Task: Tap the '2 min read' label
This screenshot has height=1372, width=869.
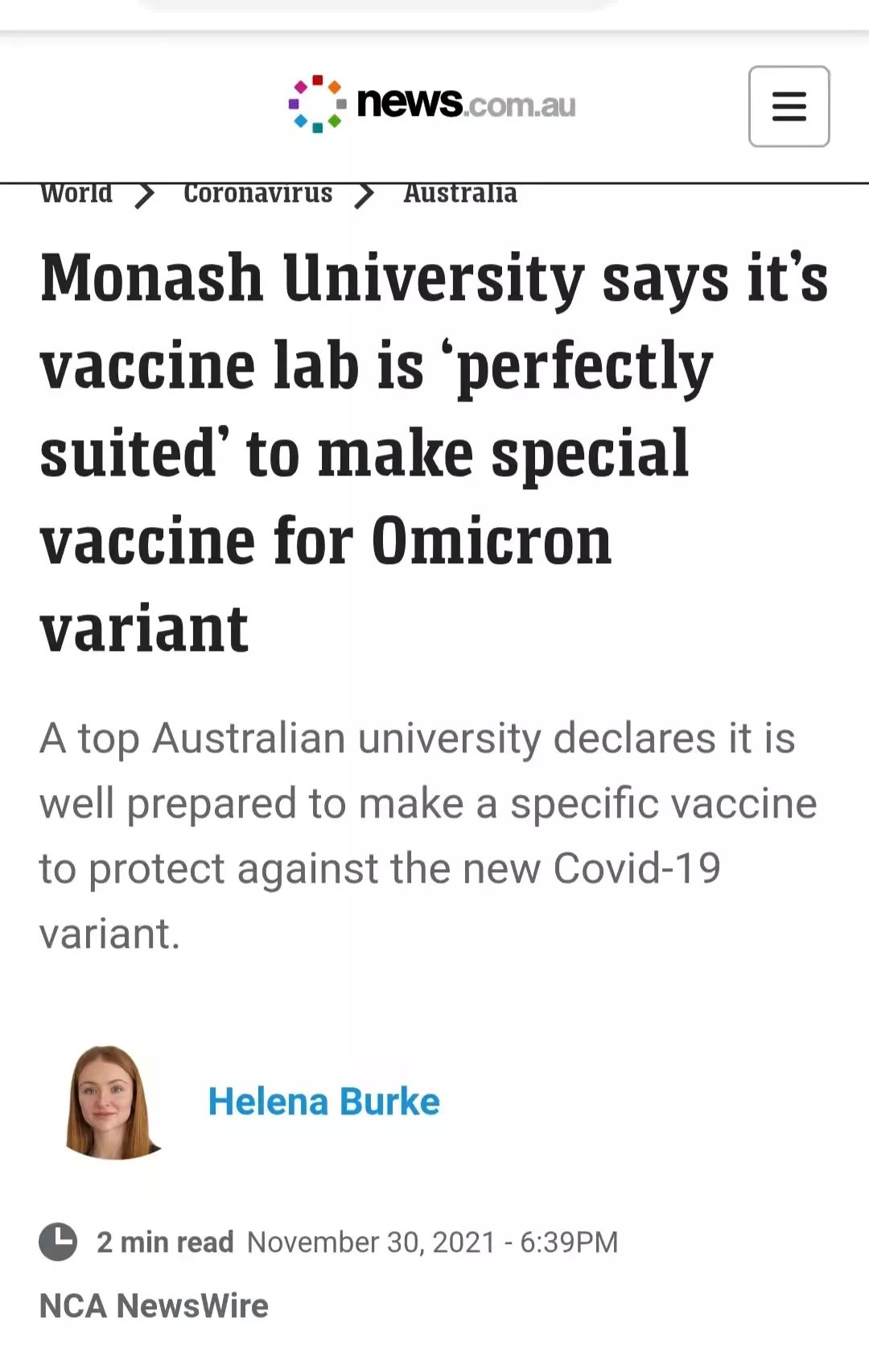Action: (x=165, y=1242)
